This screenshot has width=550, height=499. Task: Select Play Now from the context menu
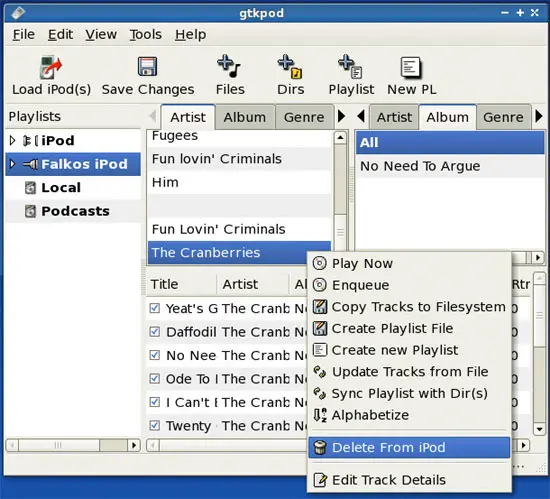click(409, 263)
